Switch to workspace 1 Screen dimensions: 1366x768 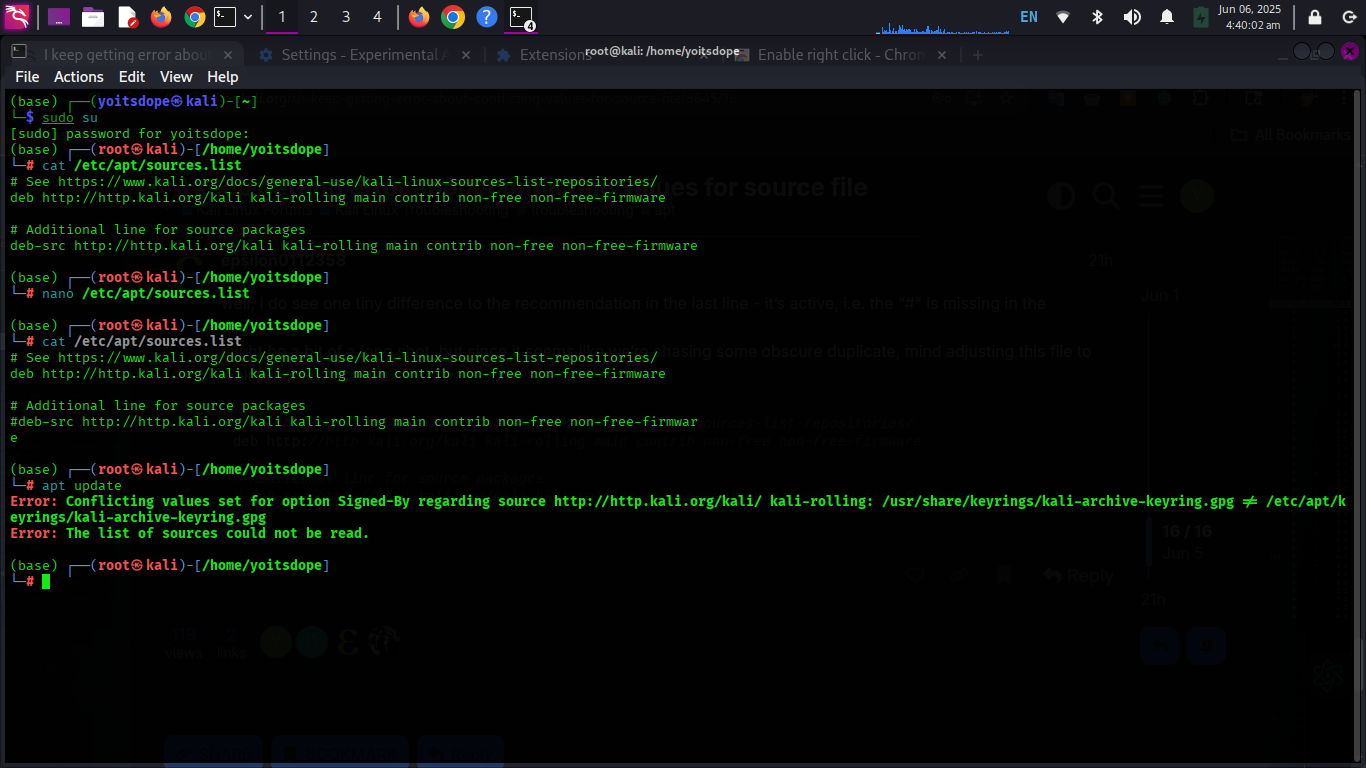[x=282, y=16]
